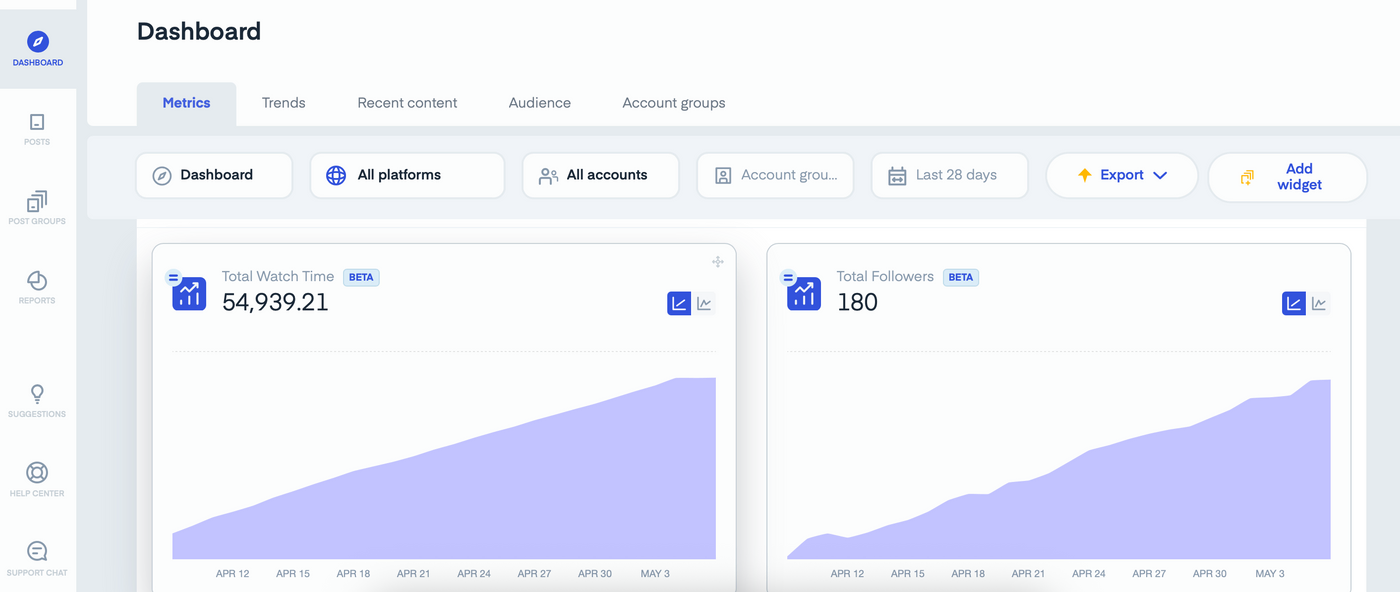Click the calendar icon in date range filter
Viewport: 1400px width, 592px height.
click(898, 175)
